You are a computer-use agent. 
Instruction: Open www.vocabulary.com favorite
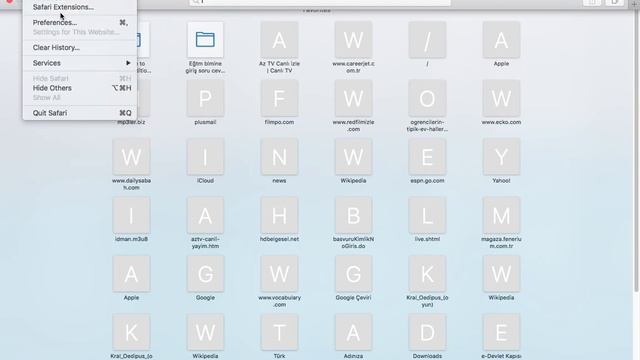279,274
